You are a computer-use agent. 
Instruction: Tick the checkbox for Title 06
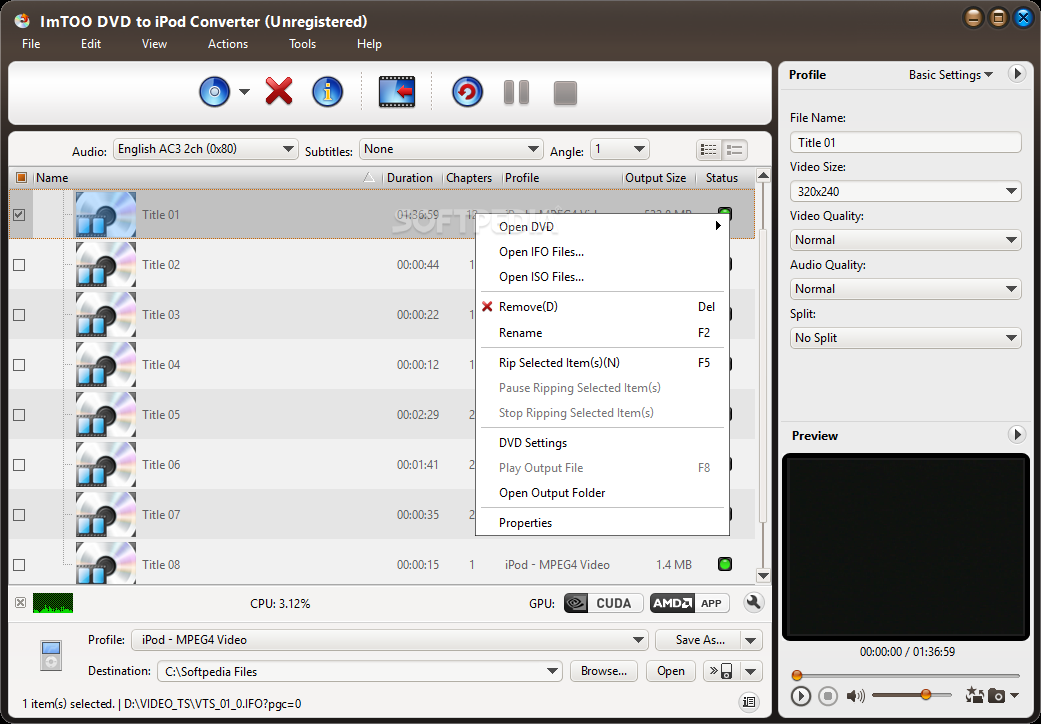pyautogui.click(x=19, y=465)
